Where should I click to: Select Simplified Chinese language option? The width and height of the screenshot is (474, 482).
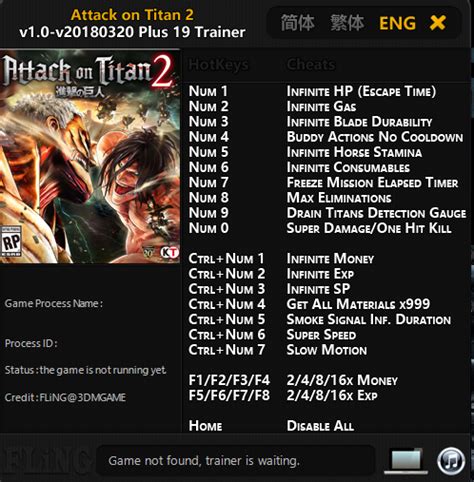tap(297, 23)
